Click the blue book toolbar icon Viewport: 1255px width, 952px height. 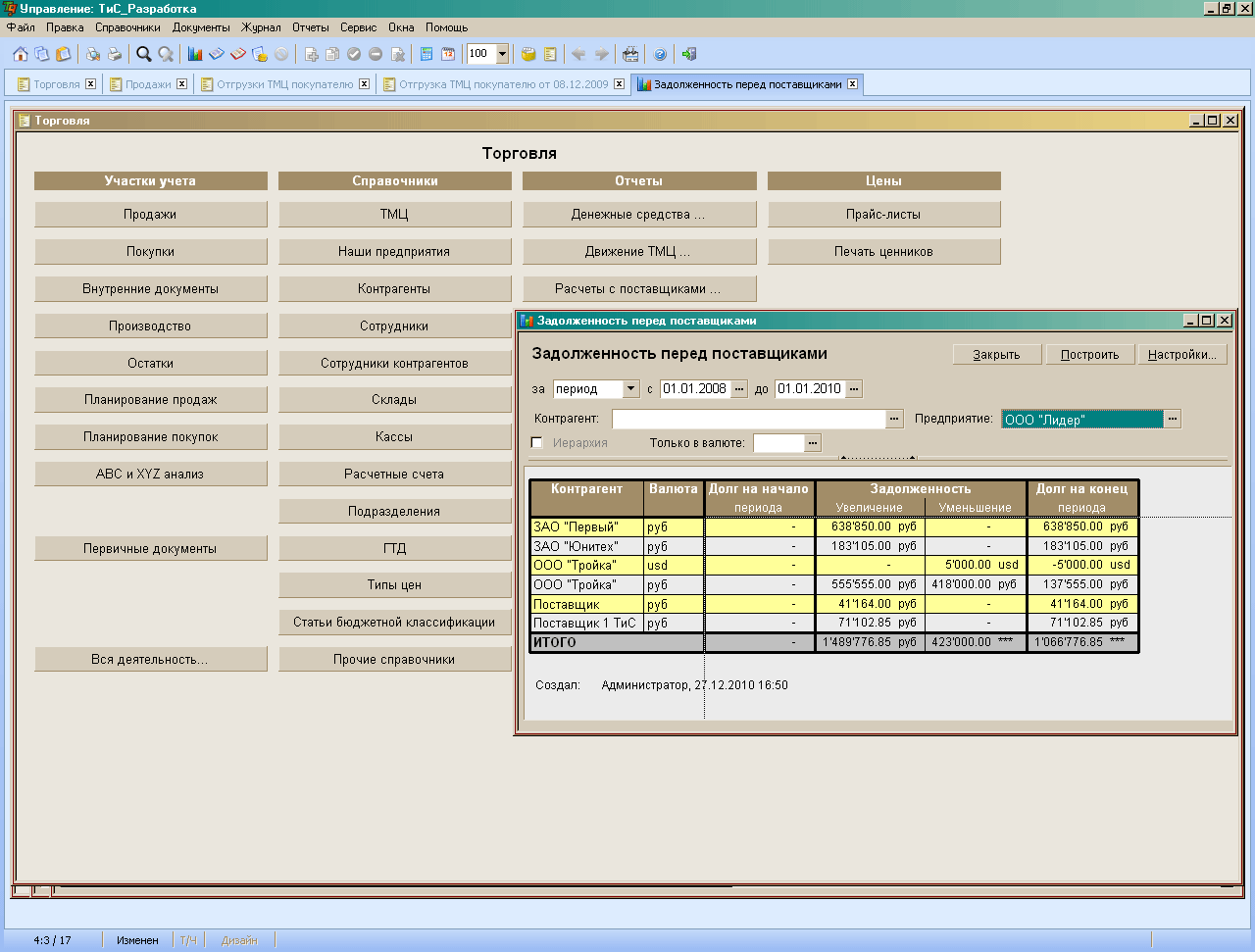tap(217, 54)
